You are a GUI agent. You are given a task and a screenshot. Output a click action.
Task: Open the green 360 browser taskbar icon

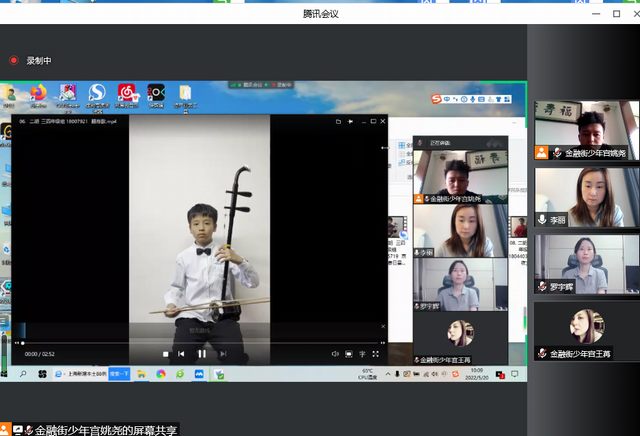point(180,374)
